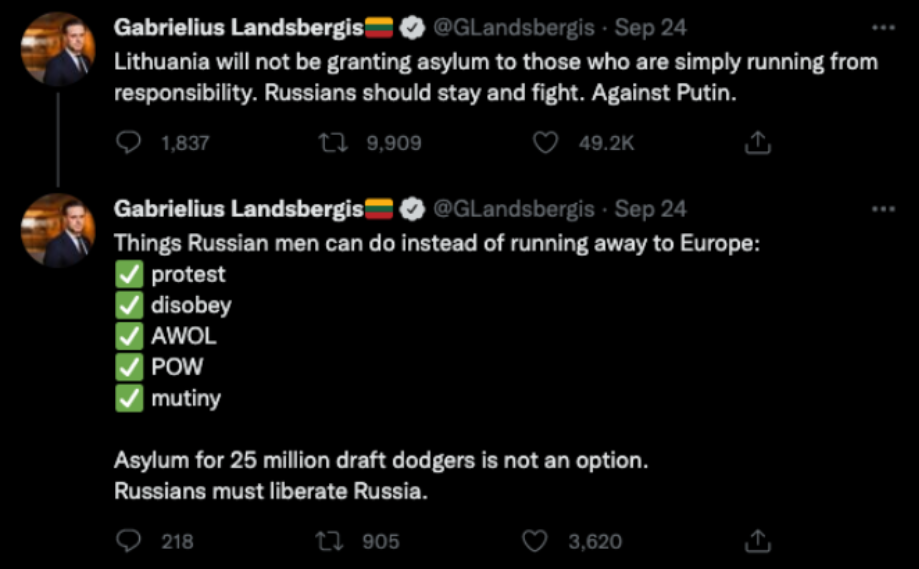This screenshot has width=919, height=569.
Task: Open the Sep 24 timestamp of second tweet
Action: point(651,209)
